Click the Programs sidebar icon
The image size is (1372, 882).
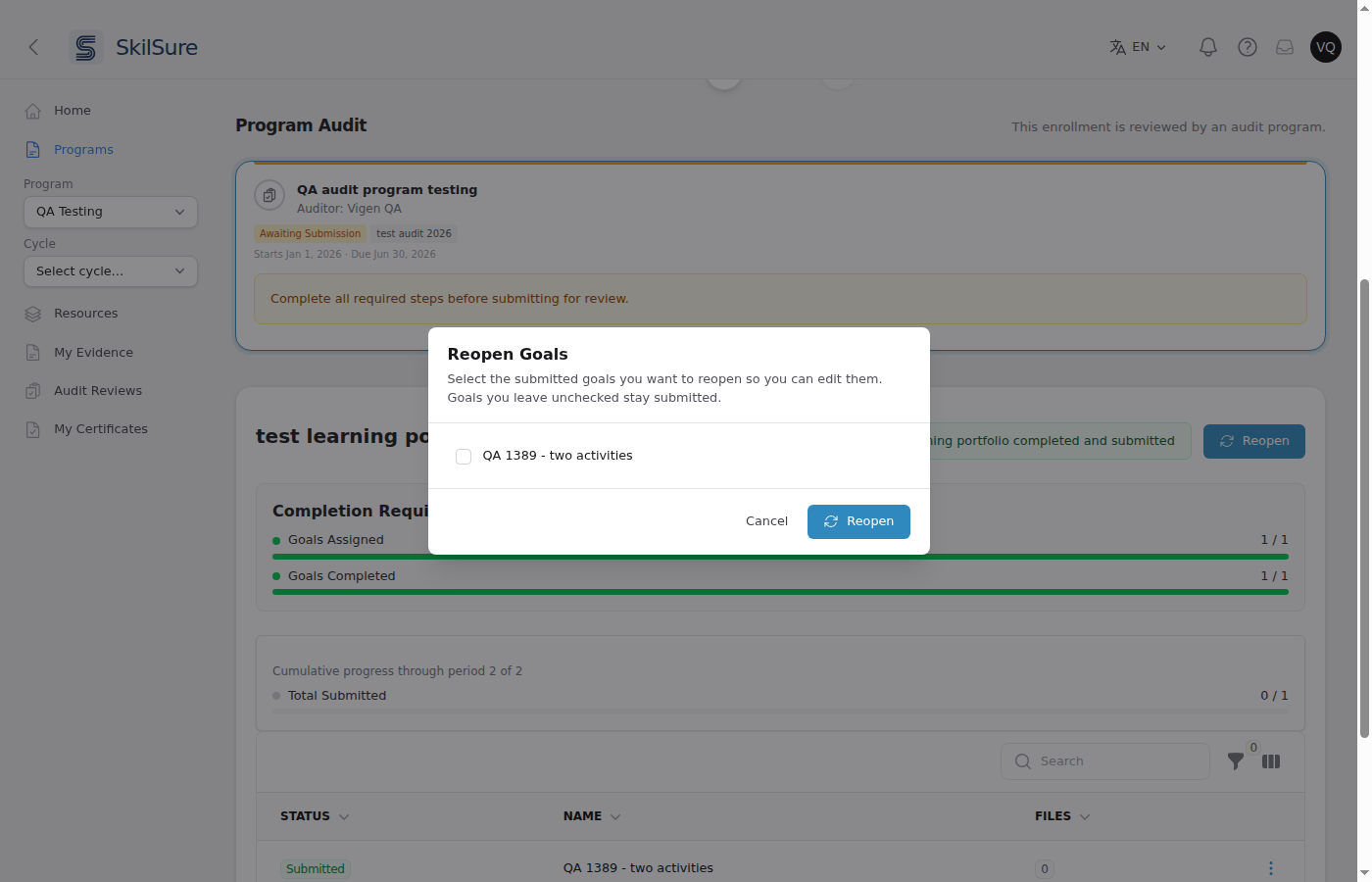click(33, 150)
